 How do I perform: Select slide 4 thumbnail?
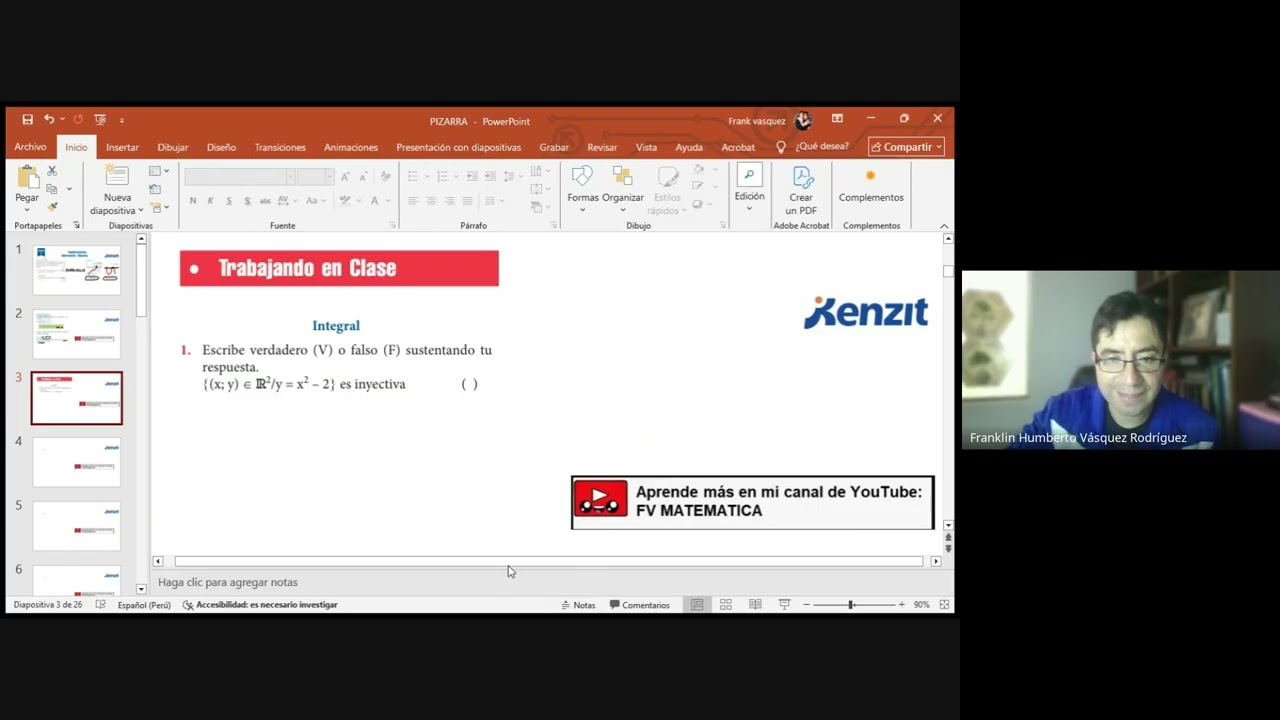click(77, 462)
